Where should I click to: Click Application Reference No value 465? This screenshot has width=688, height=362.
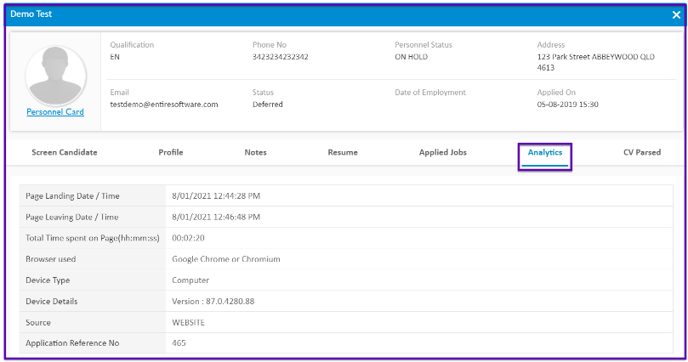[179, 343]
